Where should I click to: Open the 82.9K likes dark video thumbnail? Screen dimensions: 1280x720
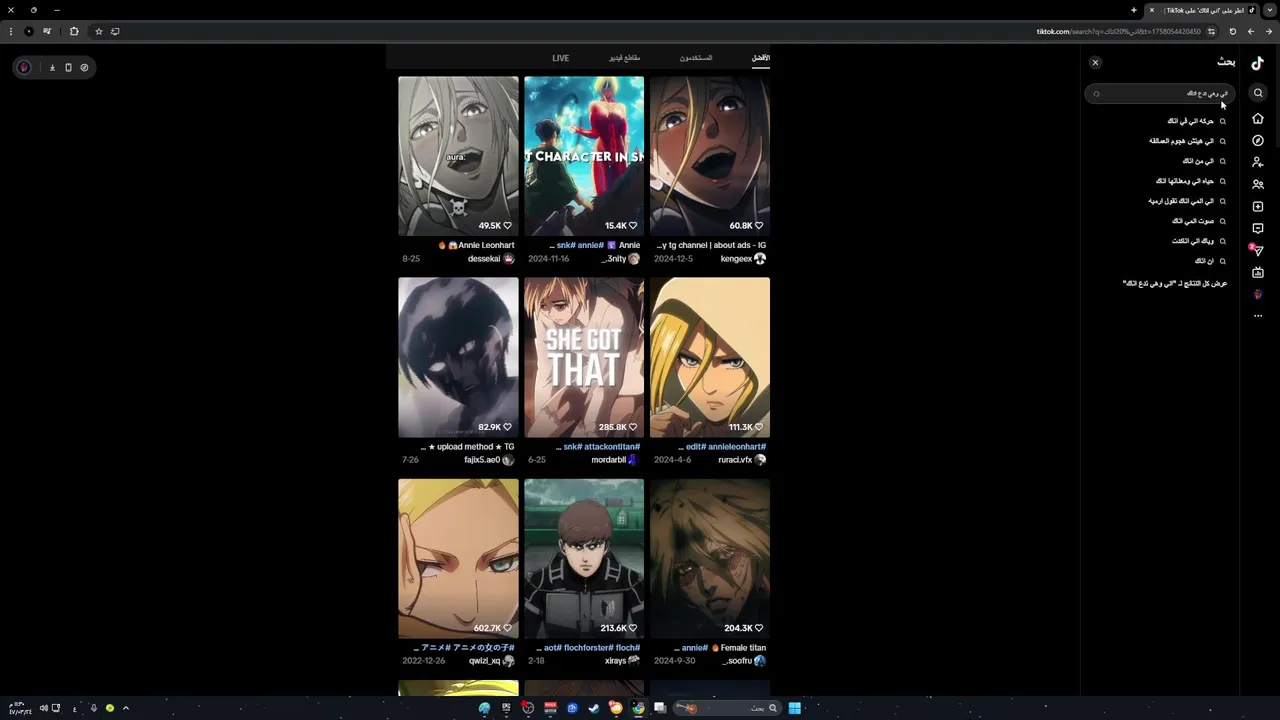[x=458, y=357]
